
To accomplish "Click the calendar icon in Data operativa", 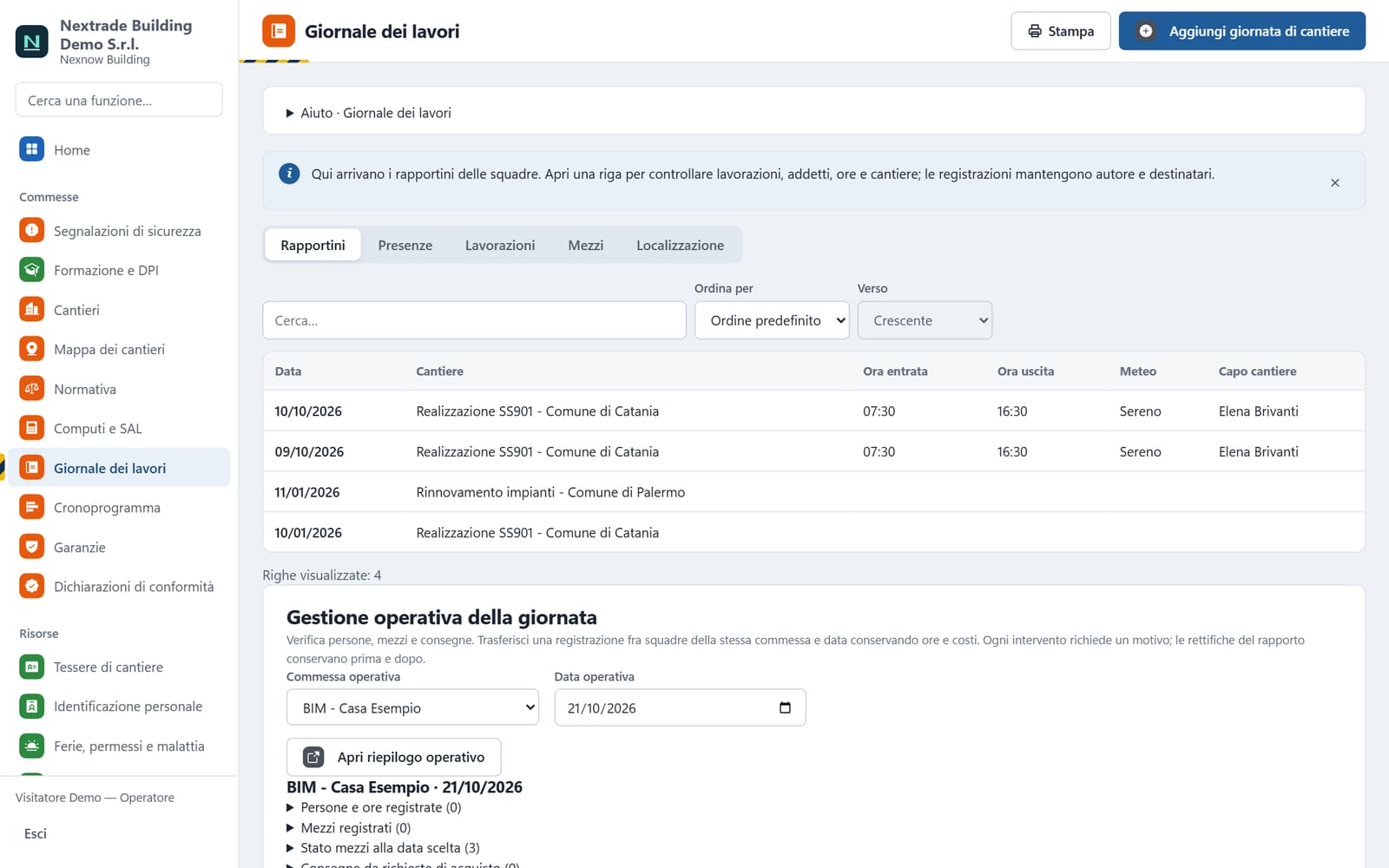I will click(x=785, y=707).
